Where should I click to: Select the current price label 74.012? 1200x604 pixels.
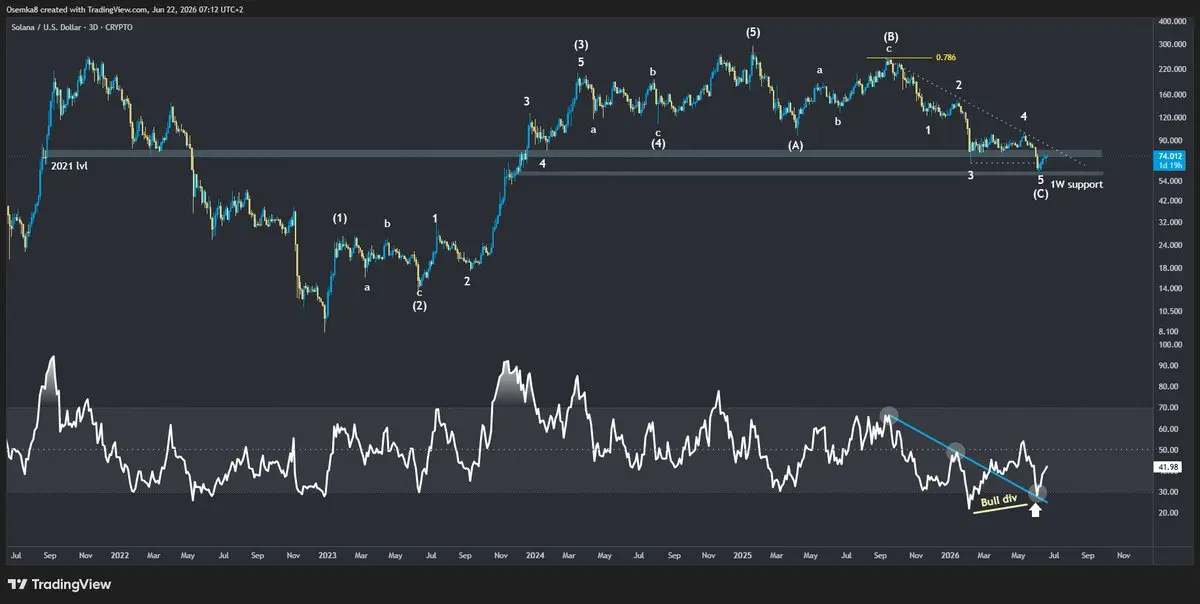(1169, 156)
